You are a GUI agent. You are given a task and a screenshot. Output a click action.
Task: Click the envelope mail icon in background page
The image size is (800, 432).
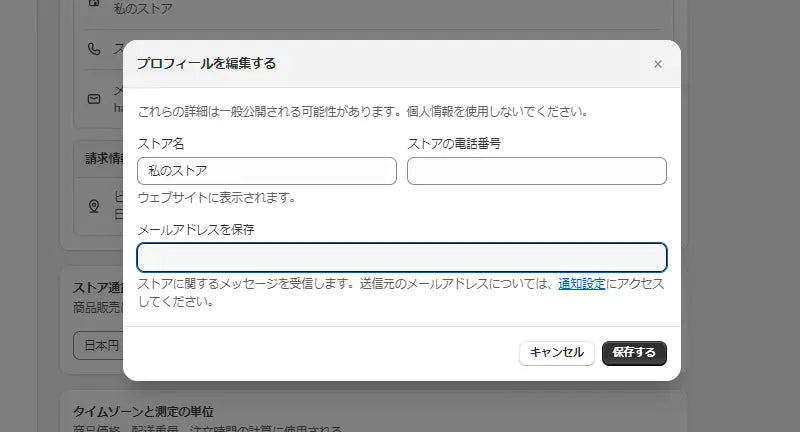pyautogui.click(x=94, y=99)
